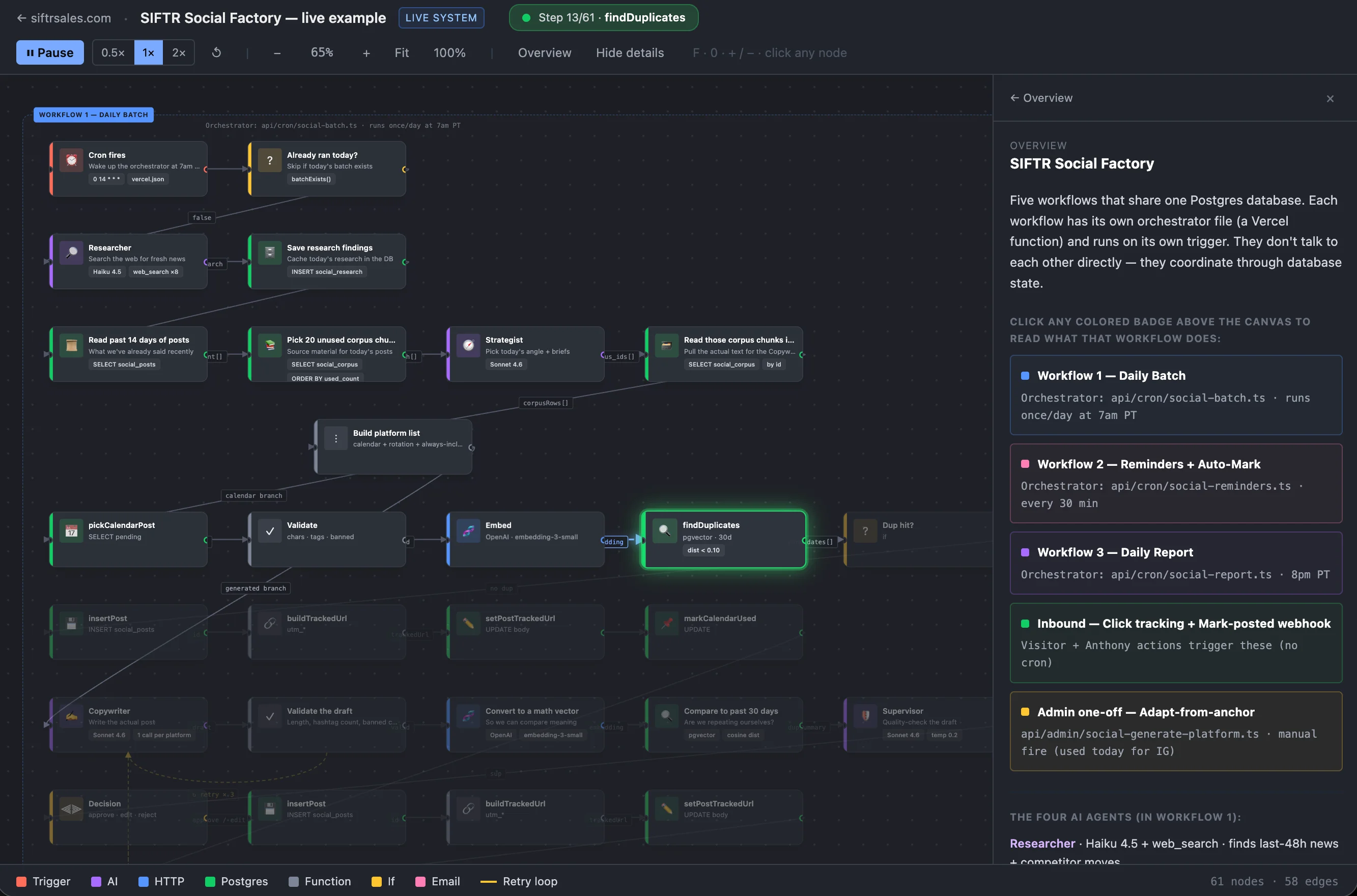The width and height of the screenshot is (1357, 896).
Task: Click the 'ORDER BY used_count' tag
Action: click(x=325, y=378)
